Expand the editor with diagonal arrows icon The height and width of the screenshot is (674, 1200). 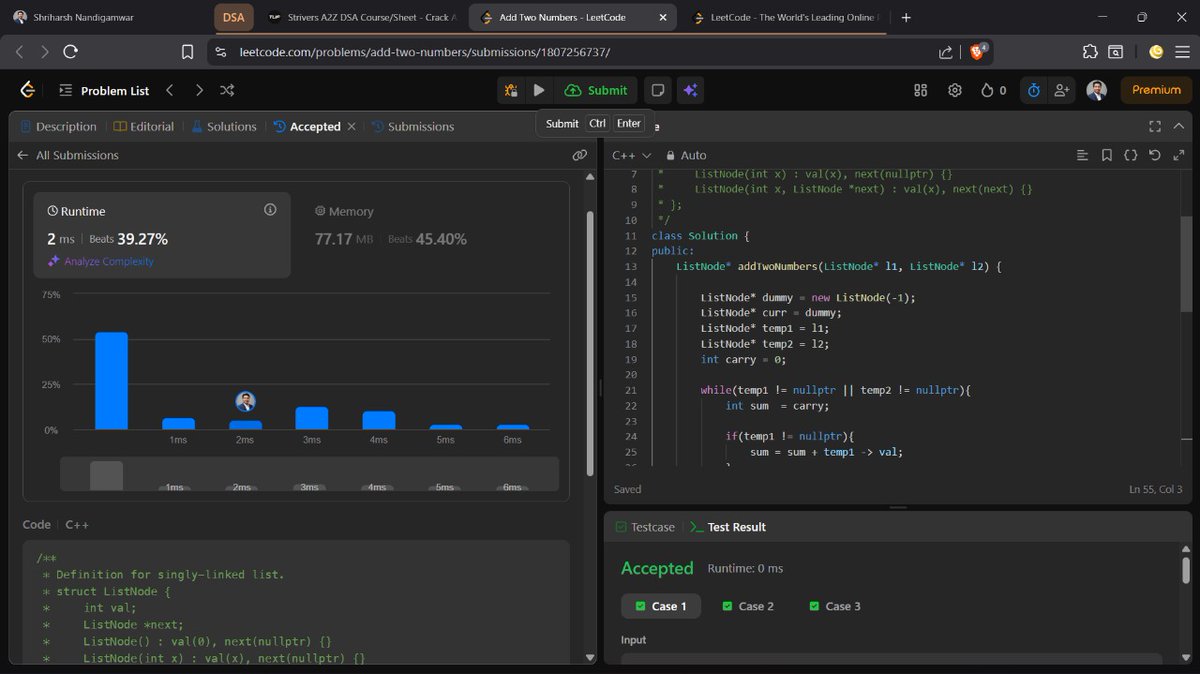tap(1179, 155)
